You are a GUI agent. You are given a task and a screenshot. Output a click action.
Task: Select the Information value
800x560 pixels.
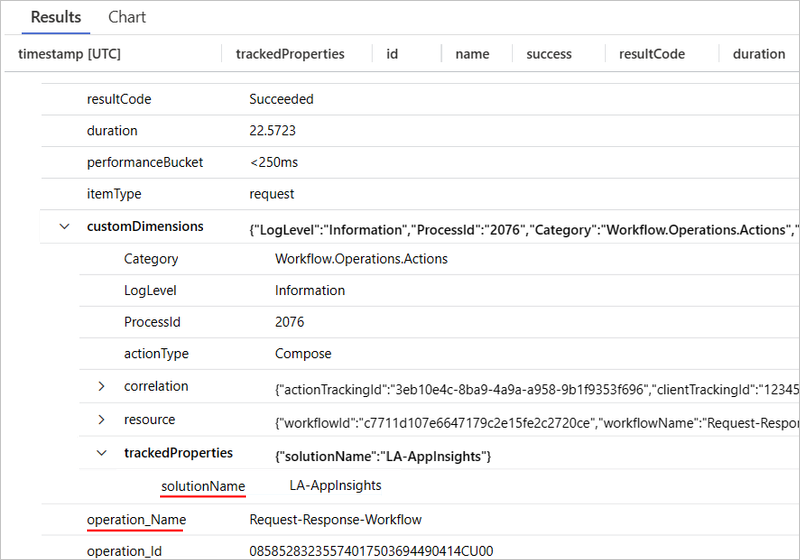coord(310,291)
